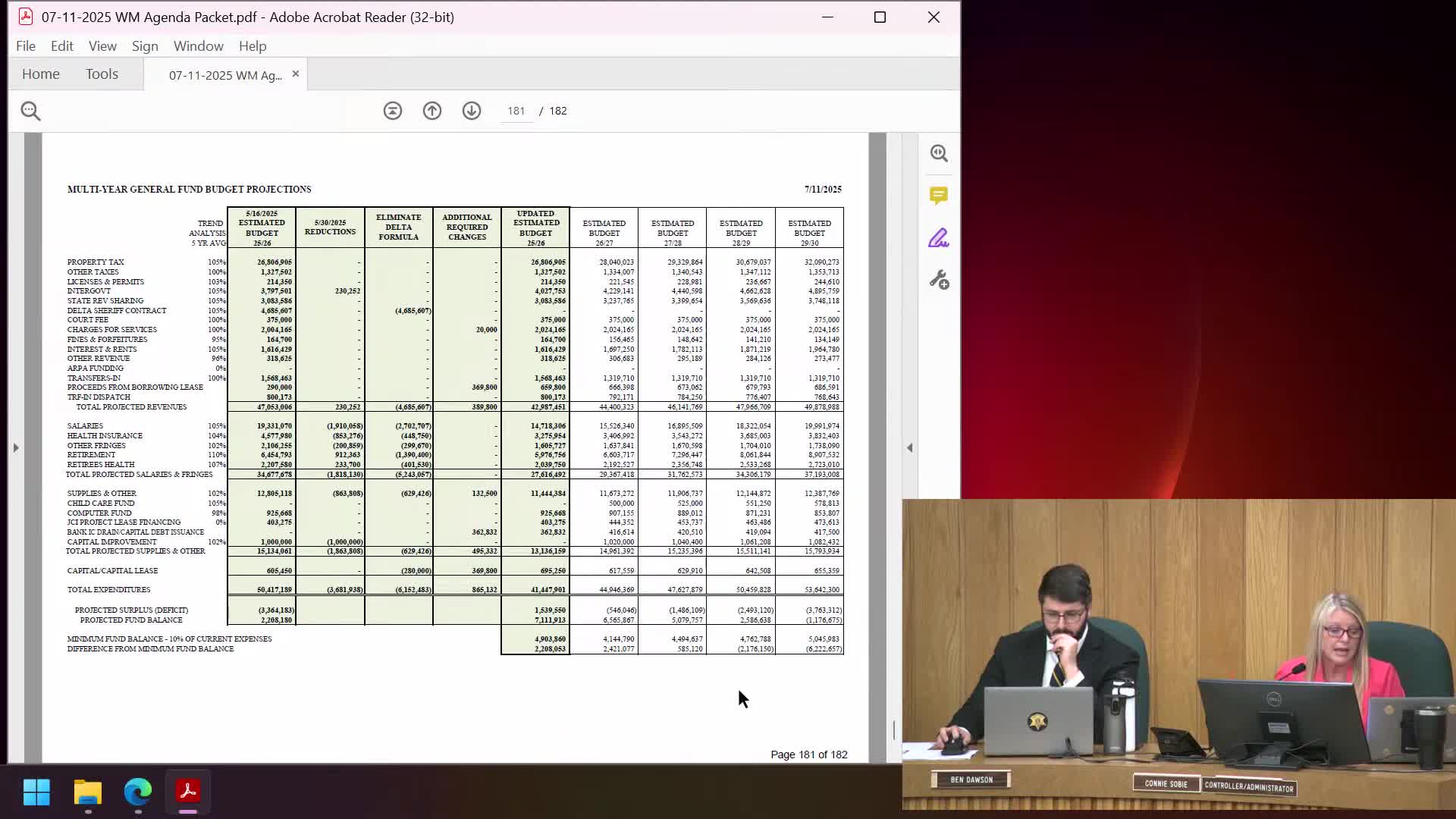Click the fit page scrolling icon
The height and width of the screenshot is (819, 1456).
[x=393, y=111]
